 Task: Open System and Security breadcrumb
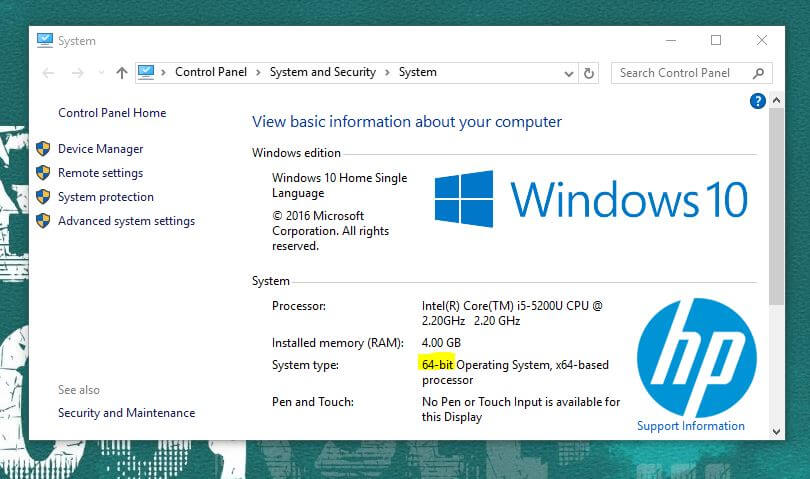[x=323, y=72]
